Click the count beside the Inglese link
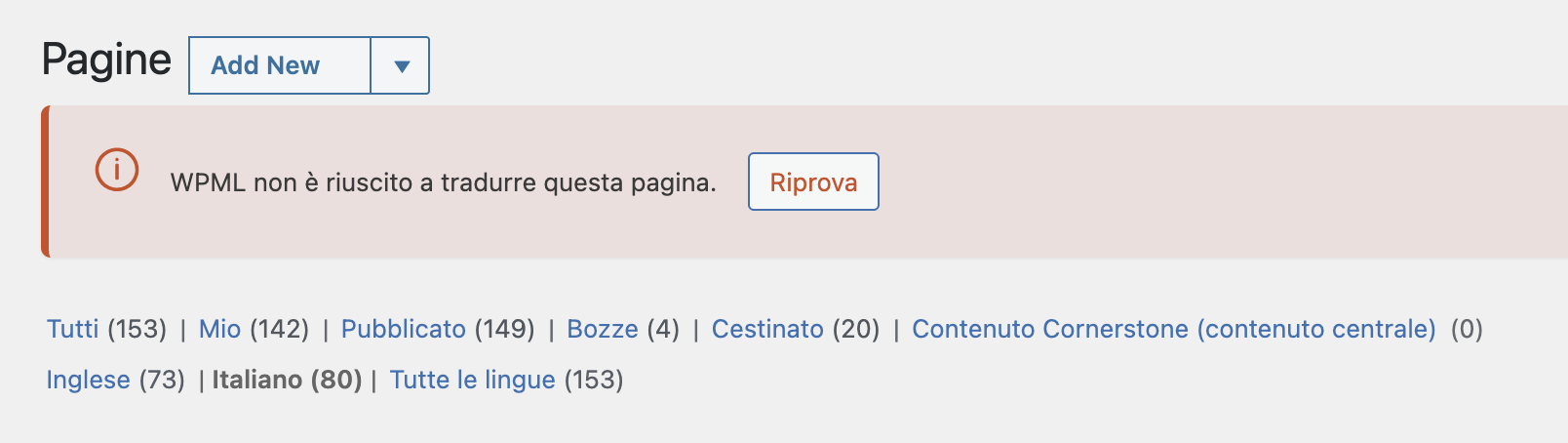Image resolution: width=1568 pixels, height=443 pixels. click(x=162, y=380)
